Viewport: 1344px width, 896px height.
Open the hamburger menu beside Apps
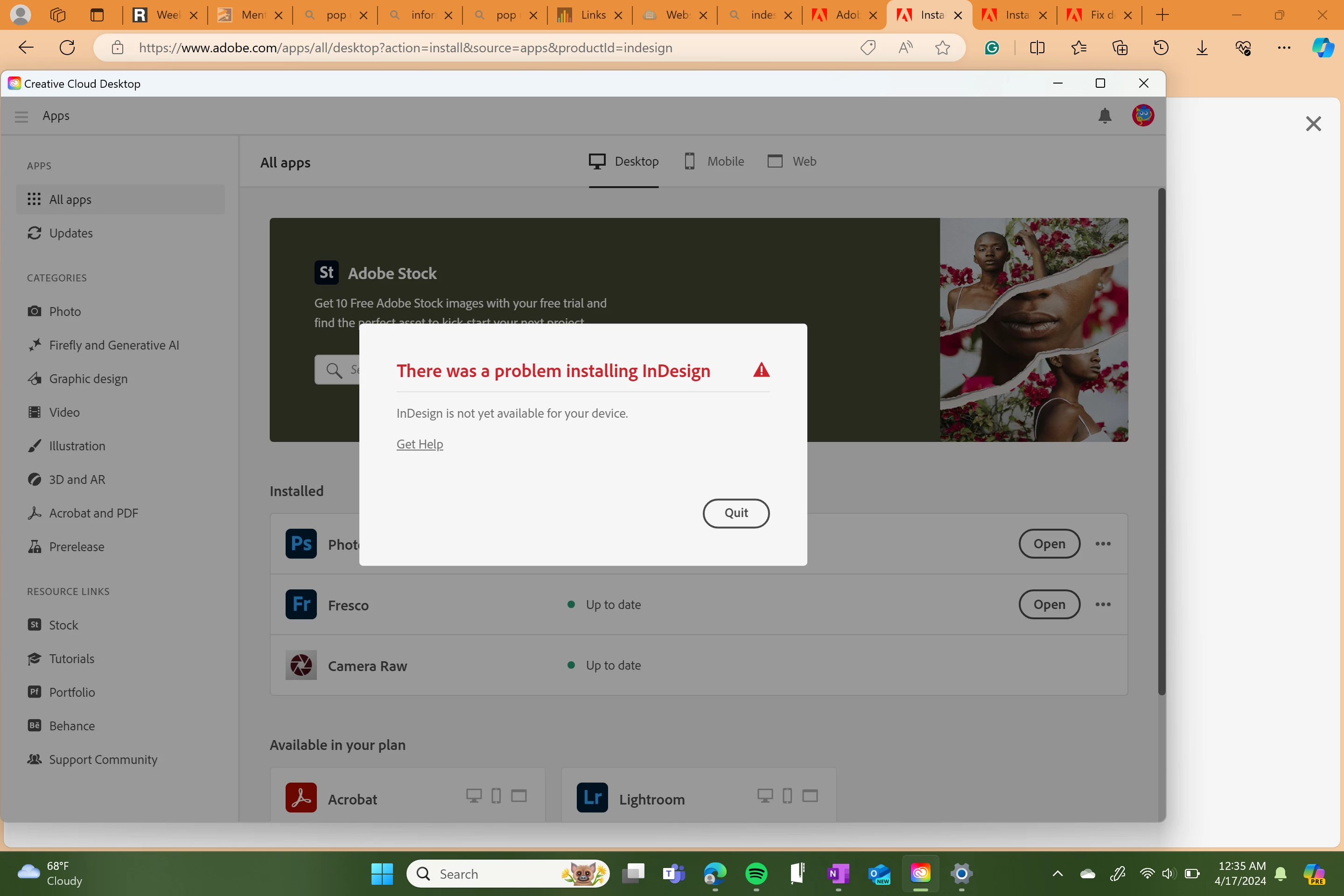21,117
